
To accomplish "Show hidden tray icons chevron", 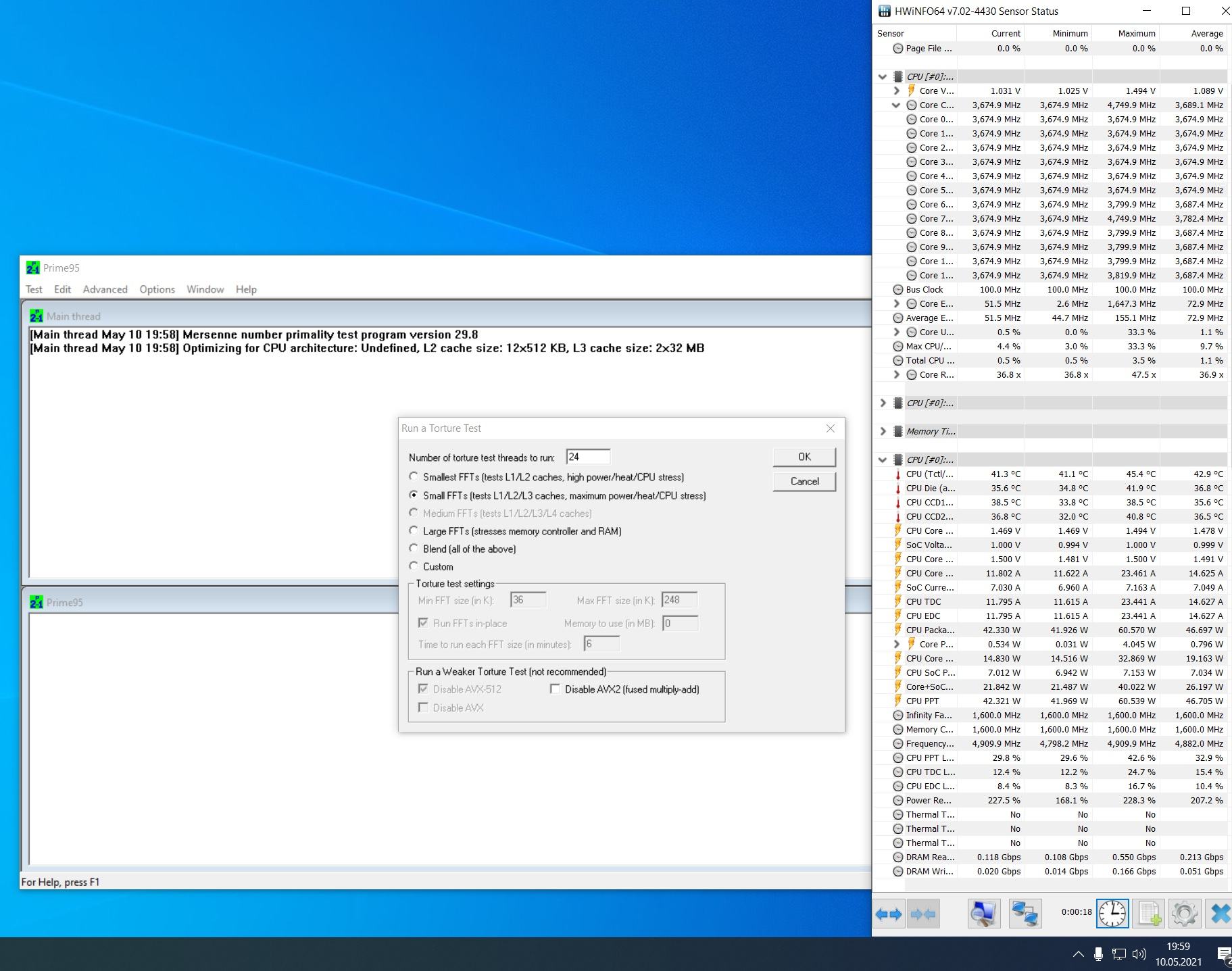I will coord(1078,954).
